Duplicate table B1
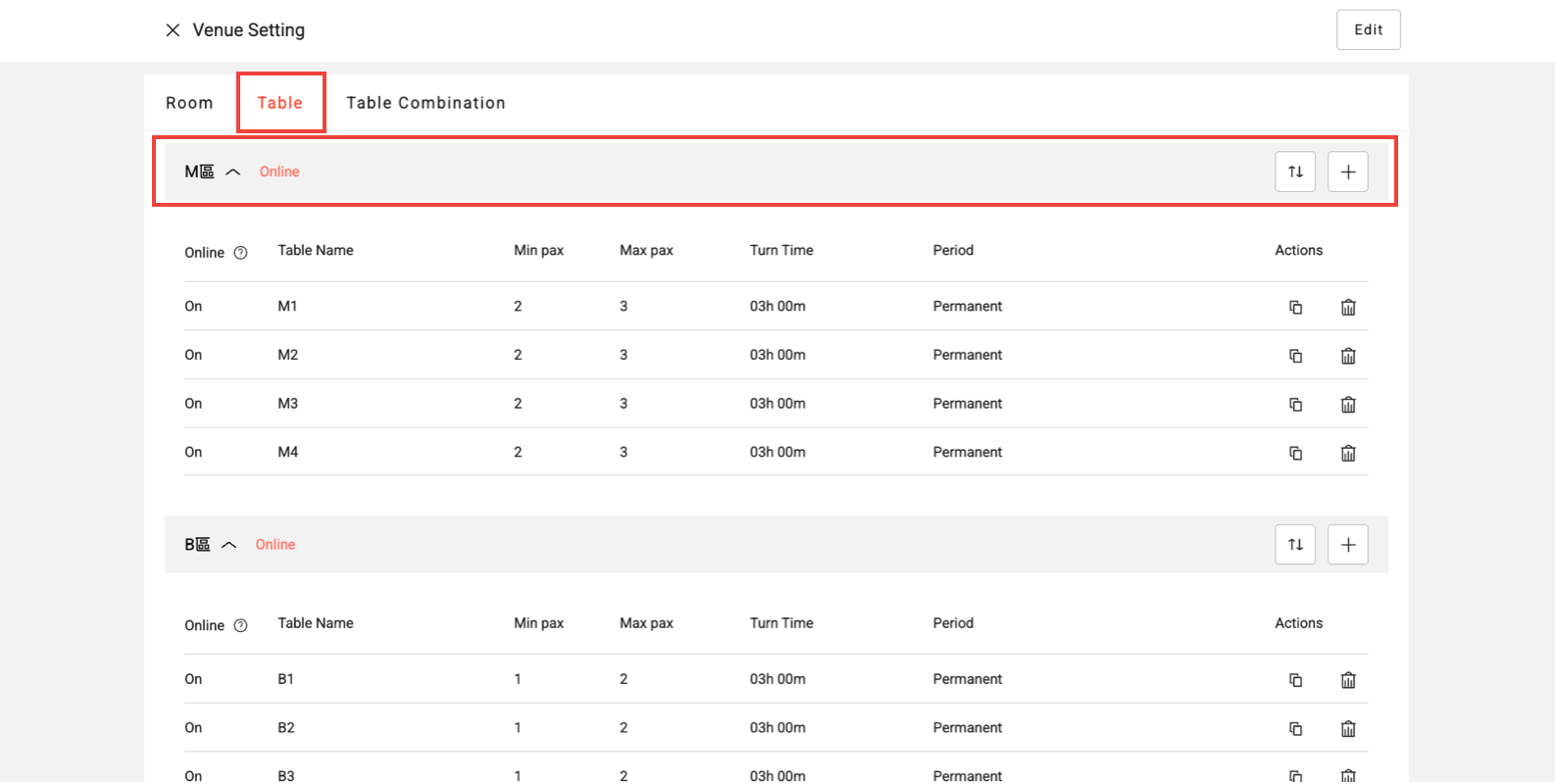Image resolution: width=1555 pixels, height=784 pixels. (x=1295, y=679)
